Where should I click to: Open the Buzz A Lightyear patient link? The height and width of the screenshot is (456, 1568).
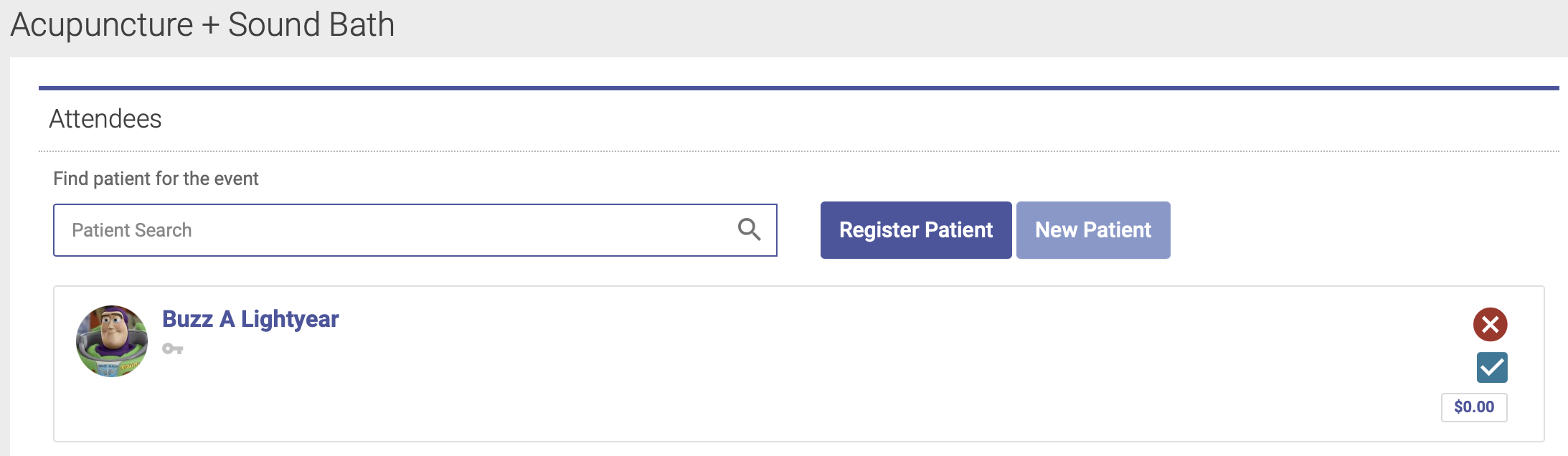(x=250, y=319)
